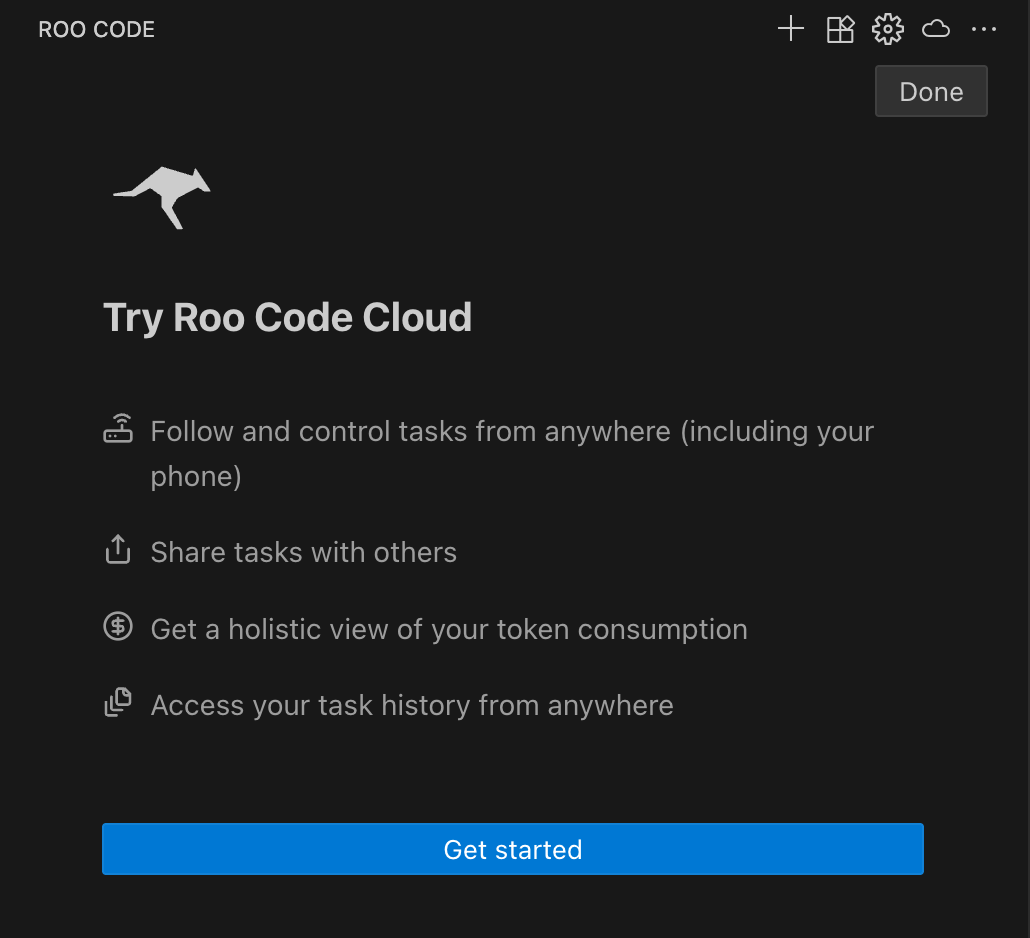Click the task history feature text
Viewport: 1030px width, 938px height.
[411, 704]
